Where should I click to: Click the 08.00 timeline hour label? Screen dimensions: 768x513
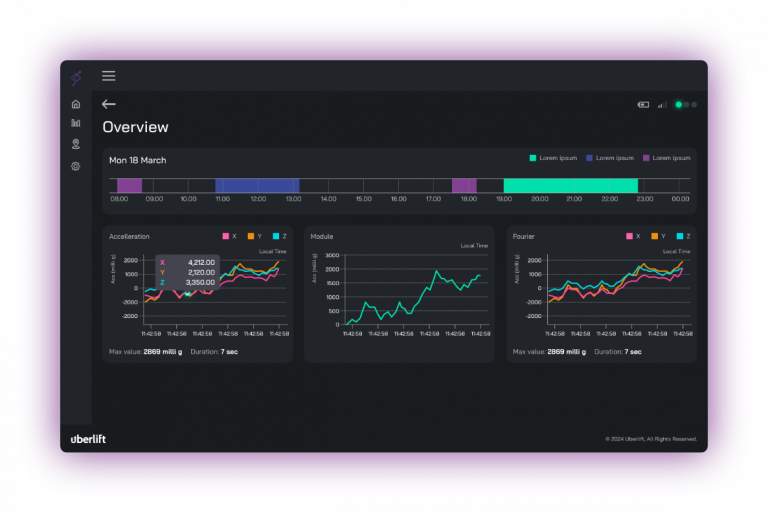(x=119, y=199)
